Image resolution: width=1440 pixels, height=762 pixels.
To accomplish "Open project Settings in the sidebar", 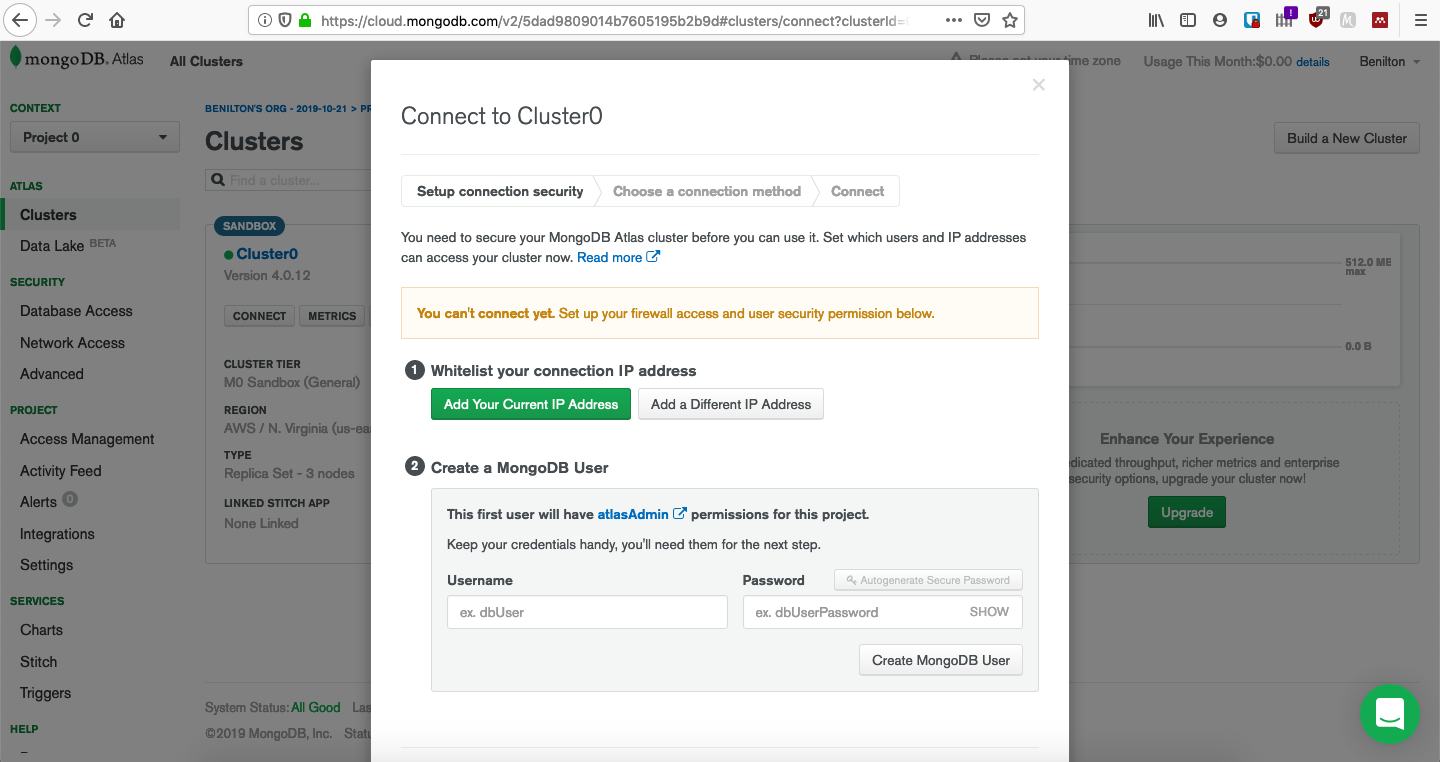I will click(x=47, y=565).
